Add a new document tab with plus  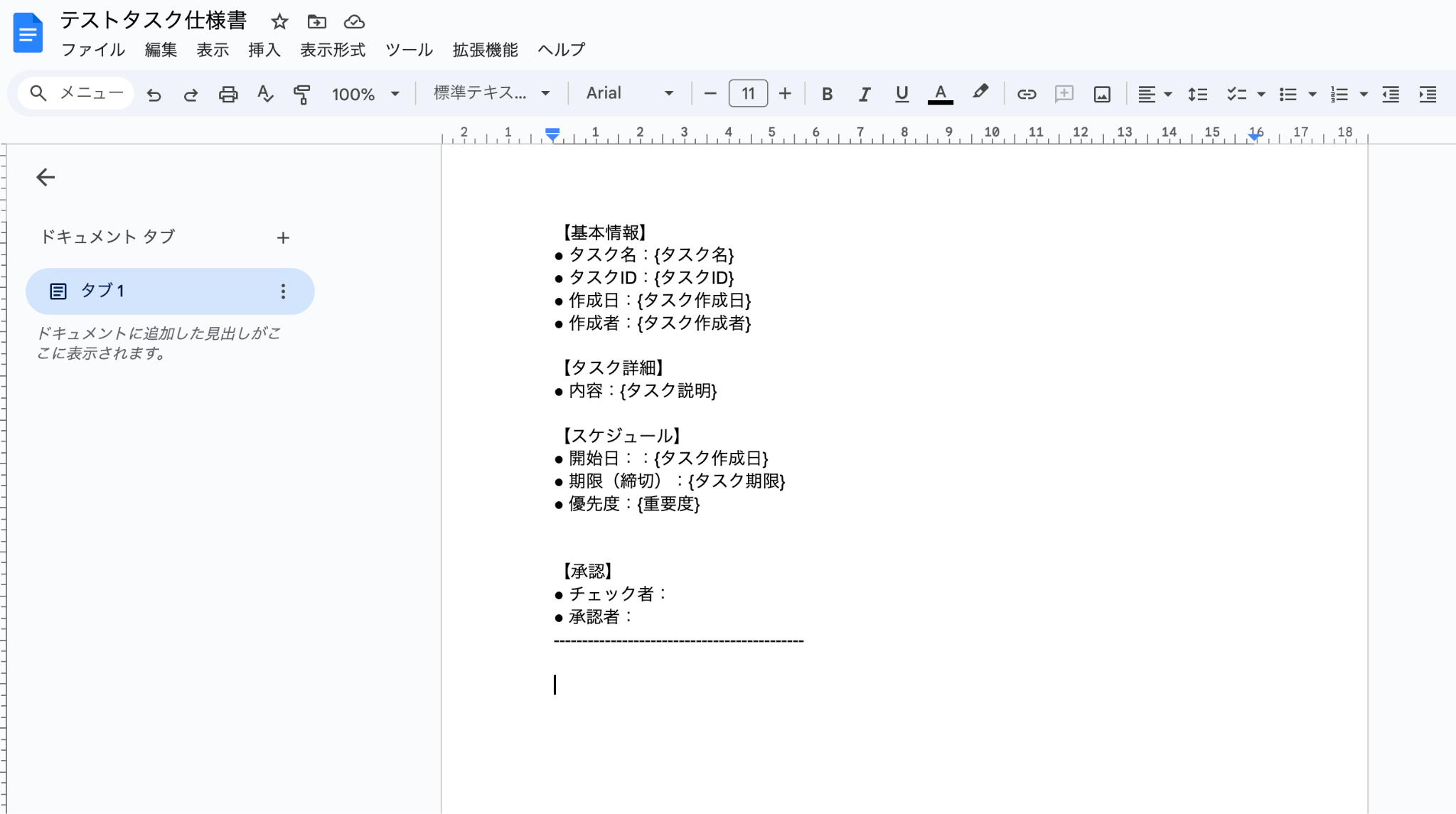[283, 237]
